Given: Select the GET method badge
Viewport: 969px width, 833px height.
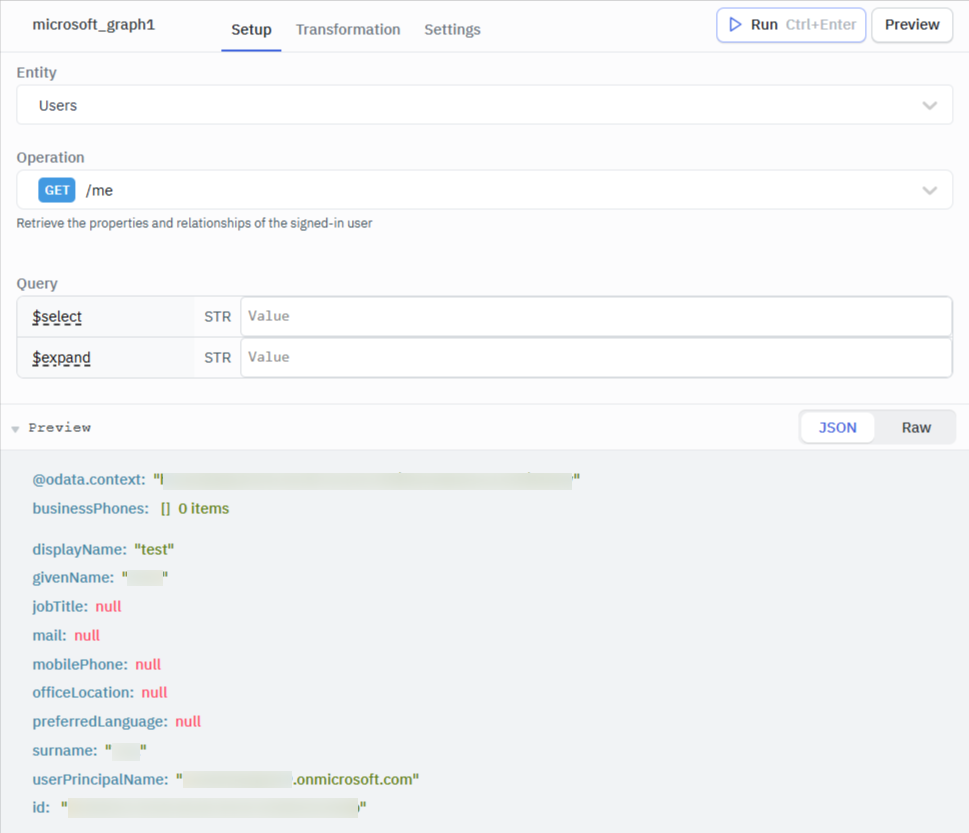Looking at the screenshot, I should coord(57,190).
